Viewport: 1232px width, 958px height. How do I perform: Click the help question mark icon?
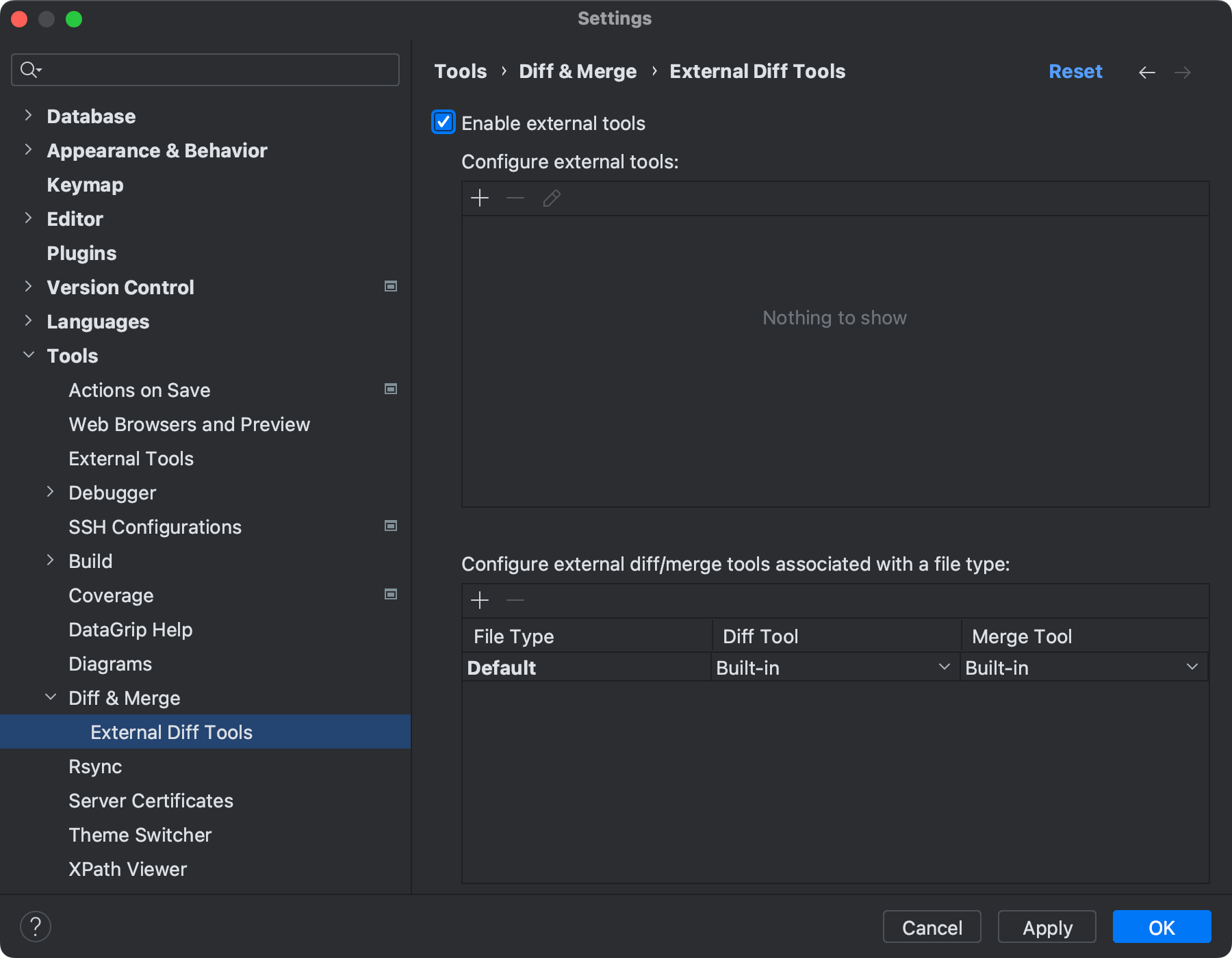point(36,927)
